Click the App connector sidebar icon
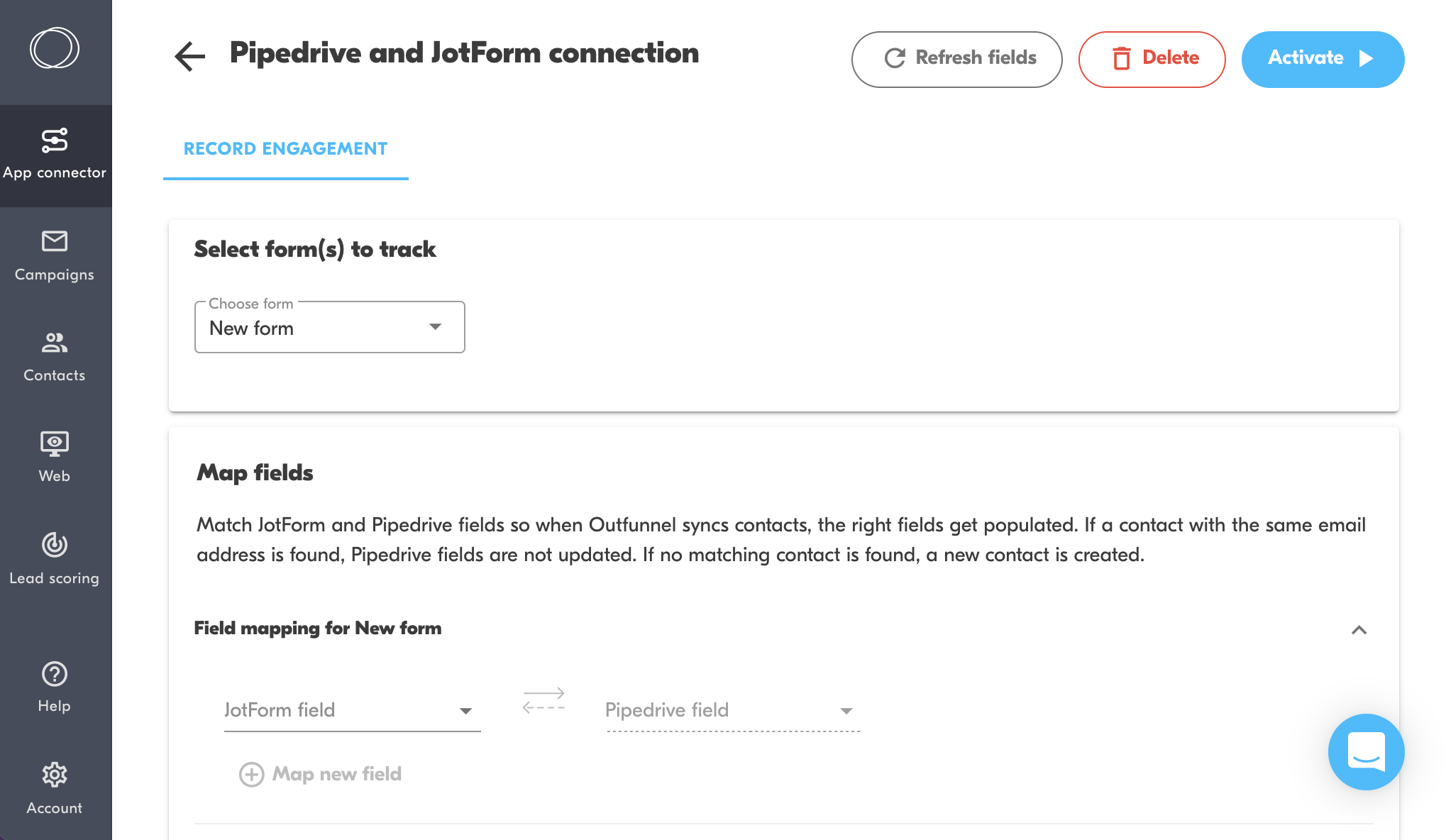Image resolution: width=1446 pixels, height=840 pixels. [53, 140]
